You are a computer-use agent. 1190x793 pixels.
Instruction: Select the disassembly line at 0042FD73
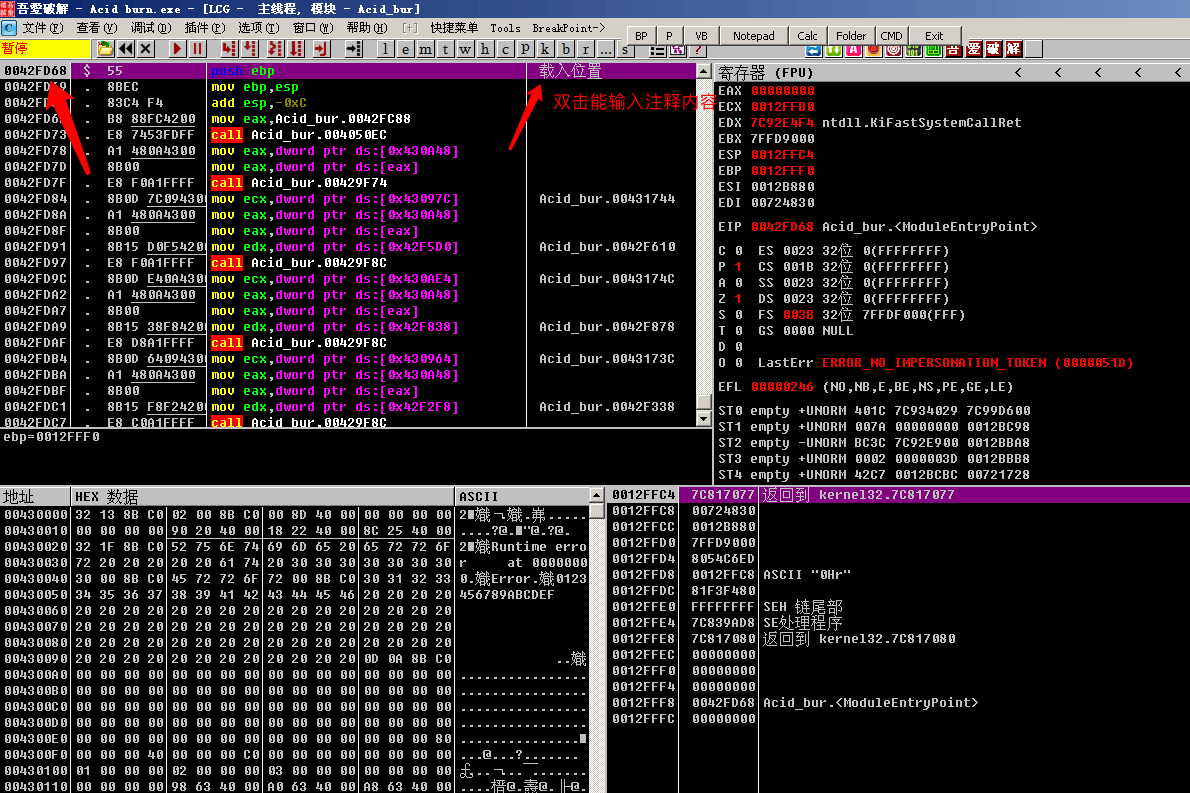click(349, 135)
